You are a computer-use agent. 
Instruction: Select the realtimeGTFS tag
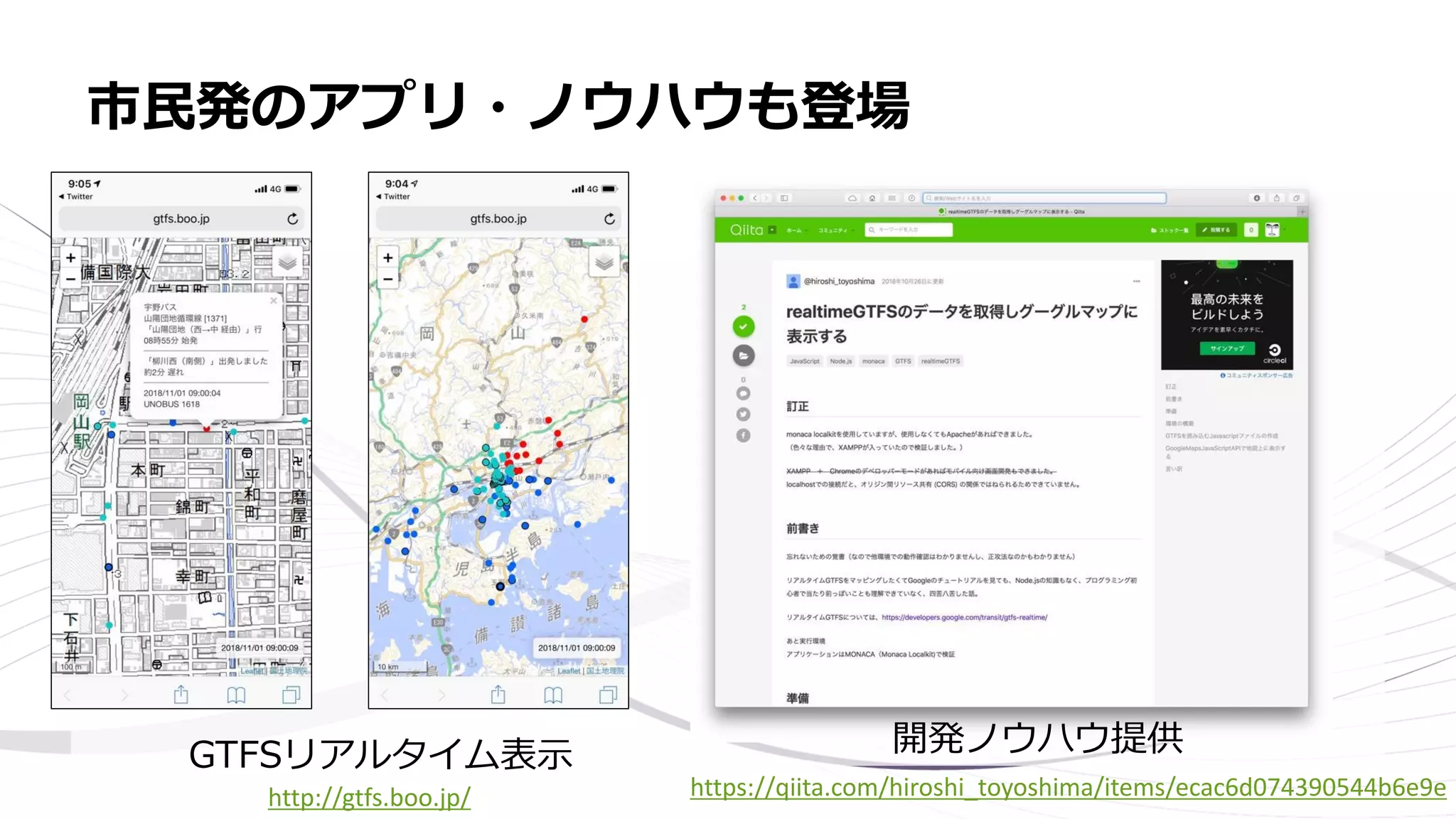[941, 361]
